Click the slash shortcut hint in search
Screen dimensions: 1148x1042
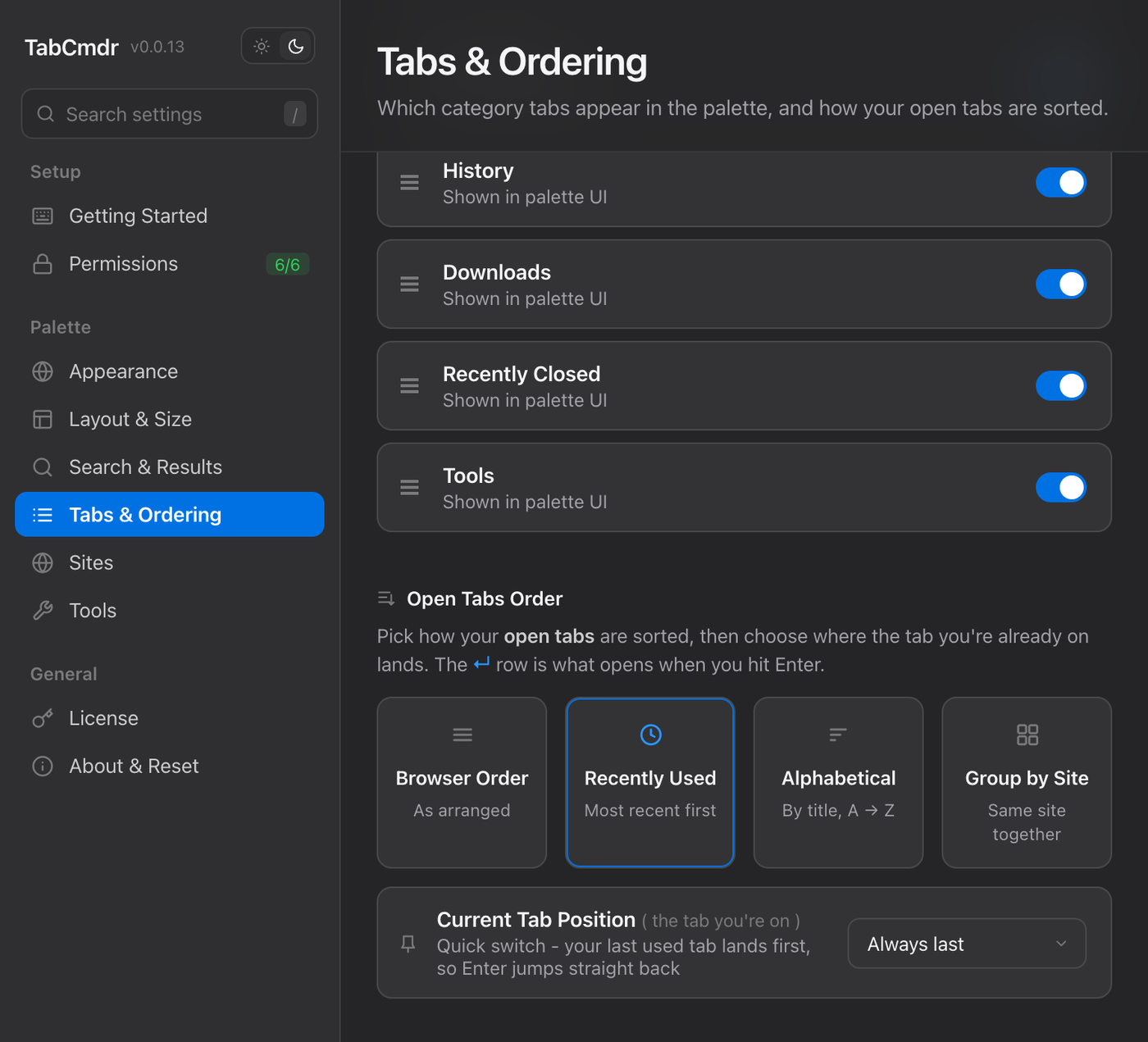pos(294,114)
